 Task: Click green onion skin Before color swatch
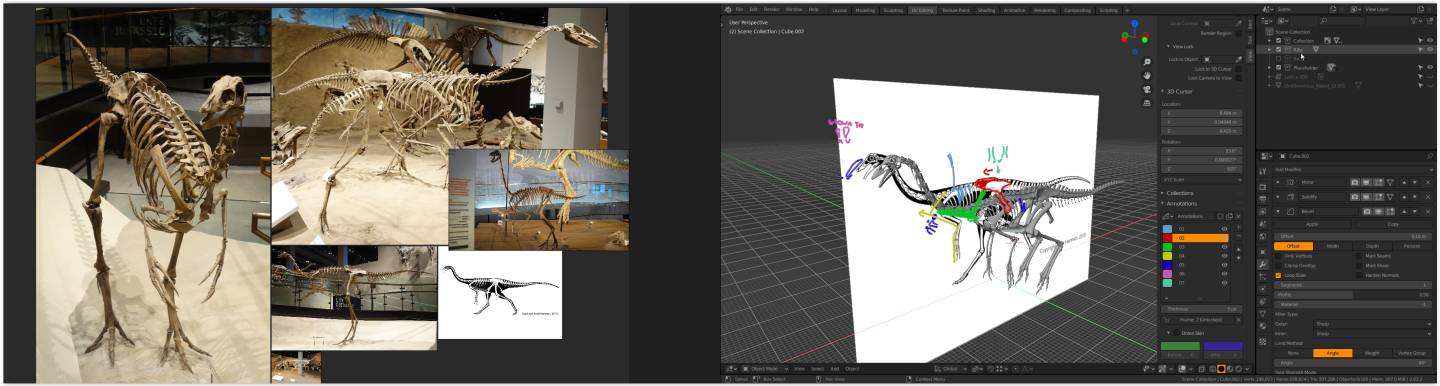[x=1180, y=346]
